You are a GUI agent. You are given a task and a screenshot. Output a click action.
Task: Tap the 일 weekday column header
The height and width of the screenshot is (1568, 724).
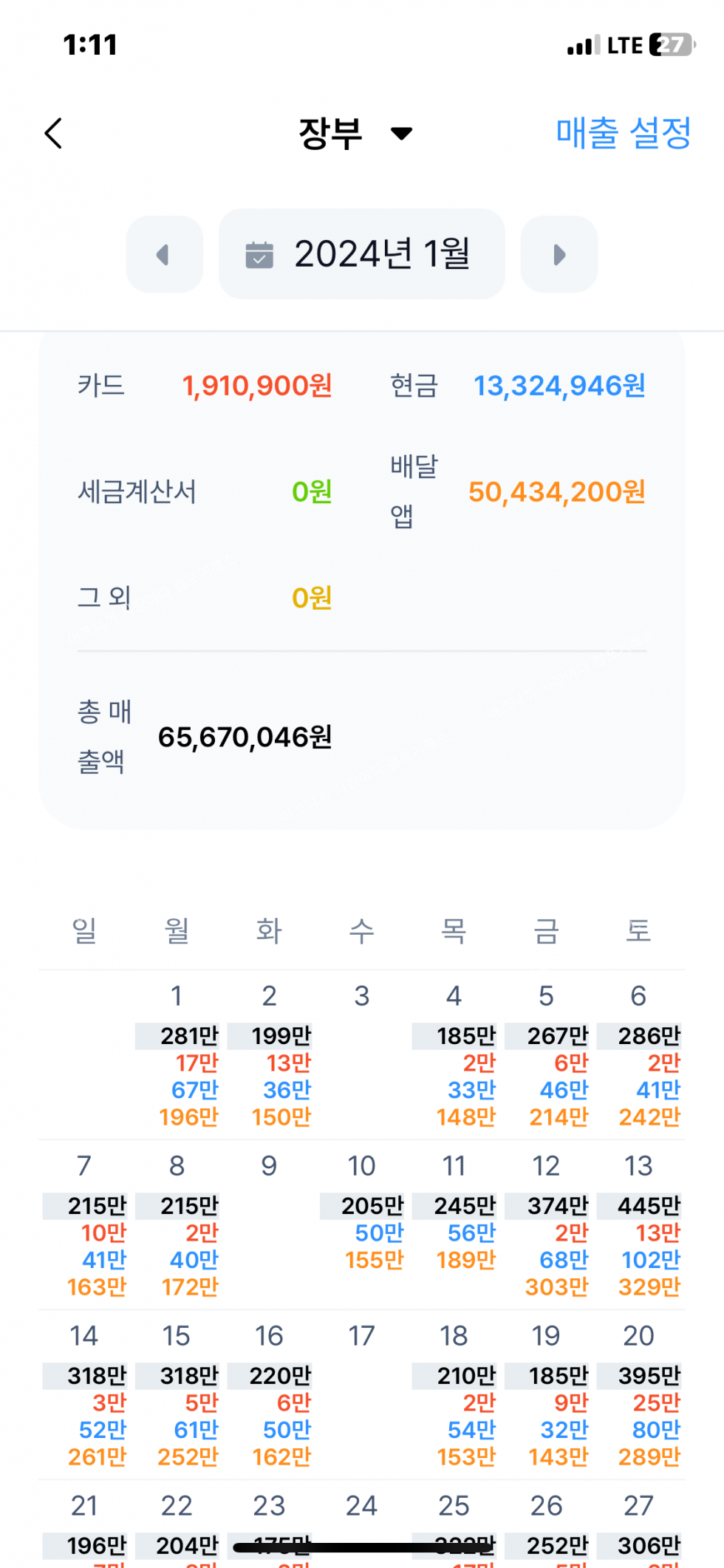[x=84, y=930]
